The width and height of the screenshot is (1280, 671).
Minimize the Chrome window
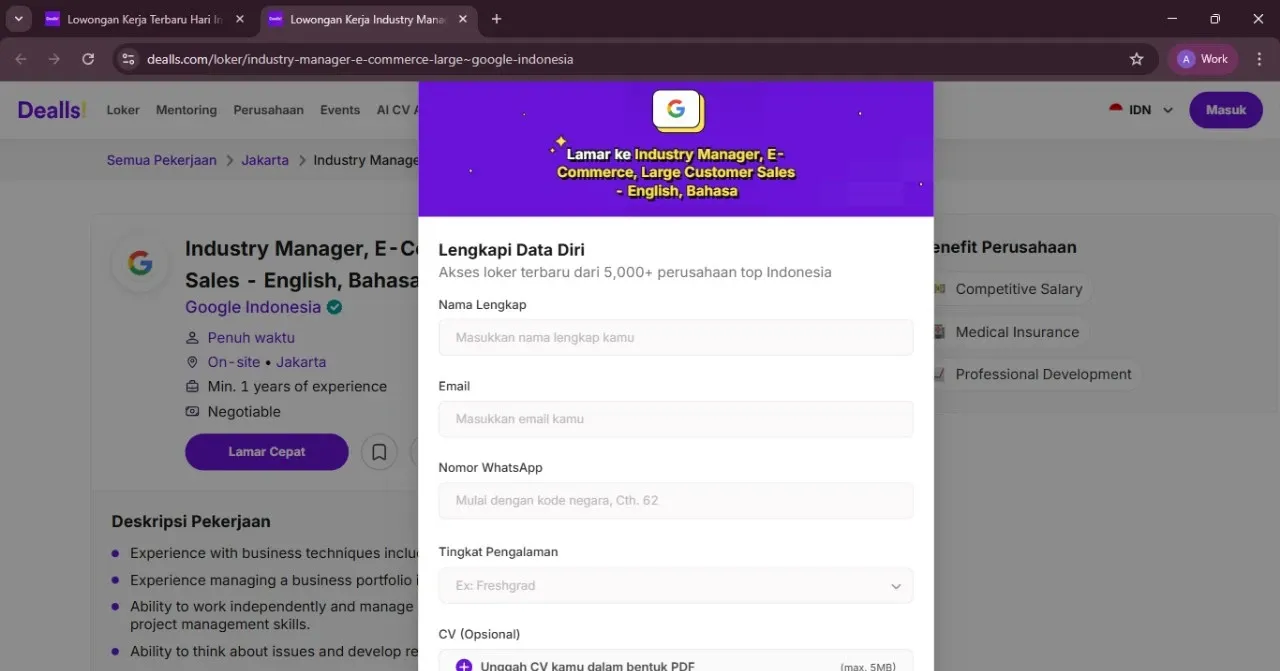1170,19
